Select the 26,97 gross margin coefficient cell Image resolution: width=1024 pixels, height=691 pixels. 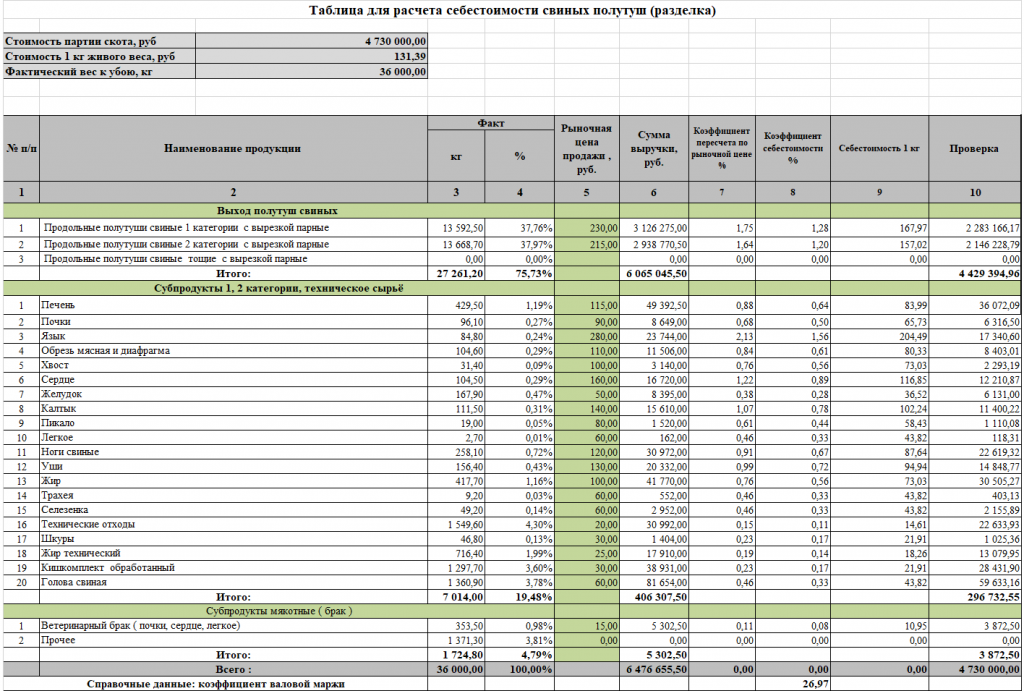point(793,684)
